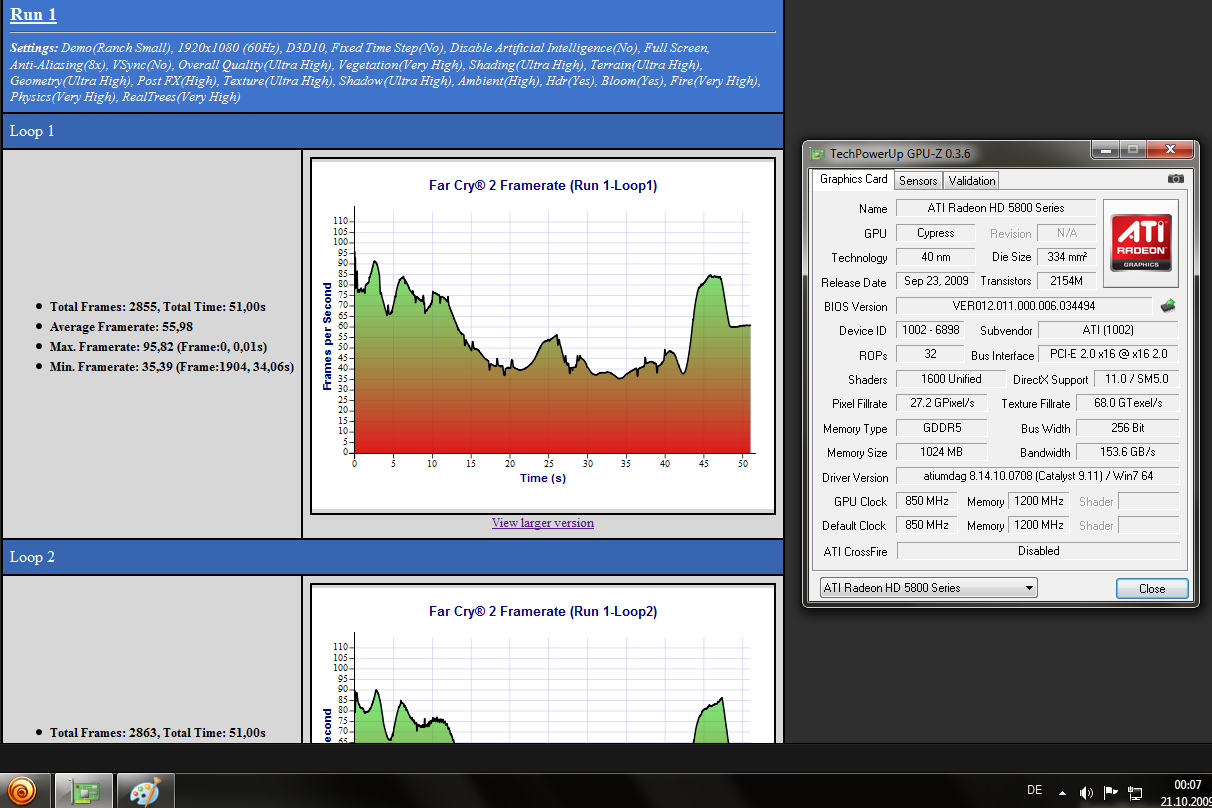Click the Sep 23, 2009 Release Date field
This screenshot has height=808, width=1212.
click(x=936, y=281)
